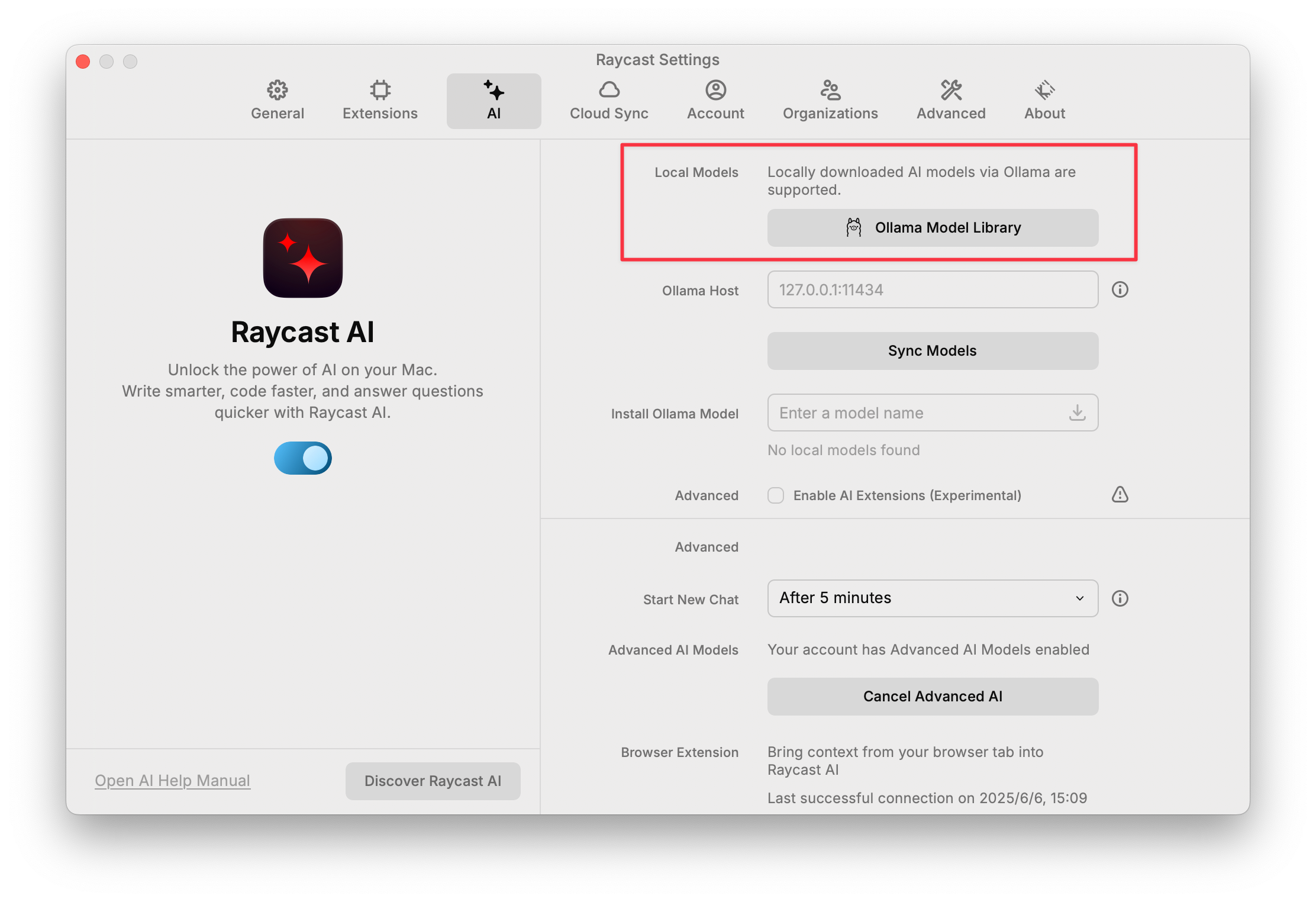Click the download icon in Install Ollama Model field
This screenshot has width=1316, height=902.
[1078, 413]
